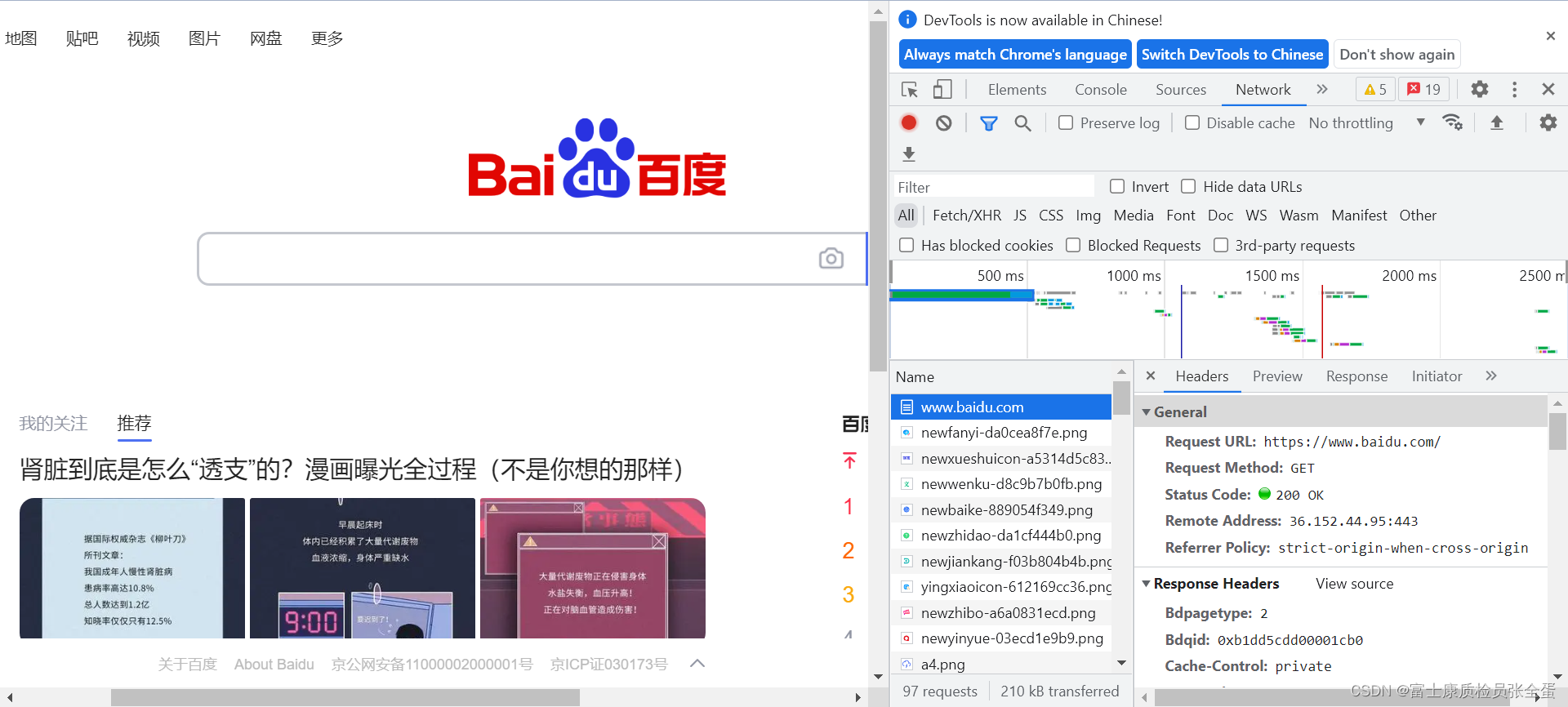Toggle the device toolbar icon
The image size is (1568, 707).
point(942,89)
